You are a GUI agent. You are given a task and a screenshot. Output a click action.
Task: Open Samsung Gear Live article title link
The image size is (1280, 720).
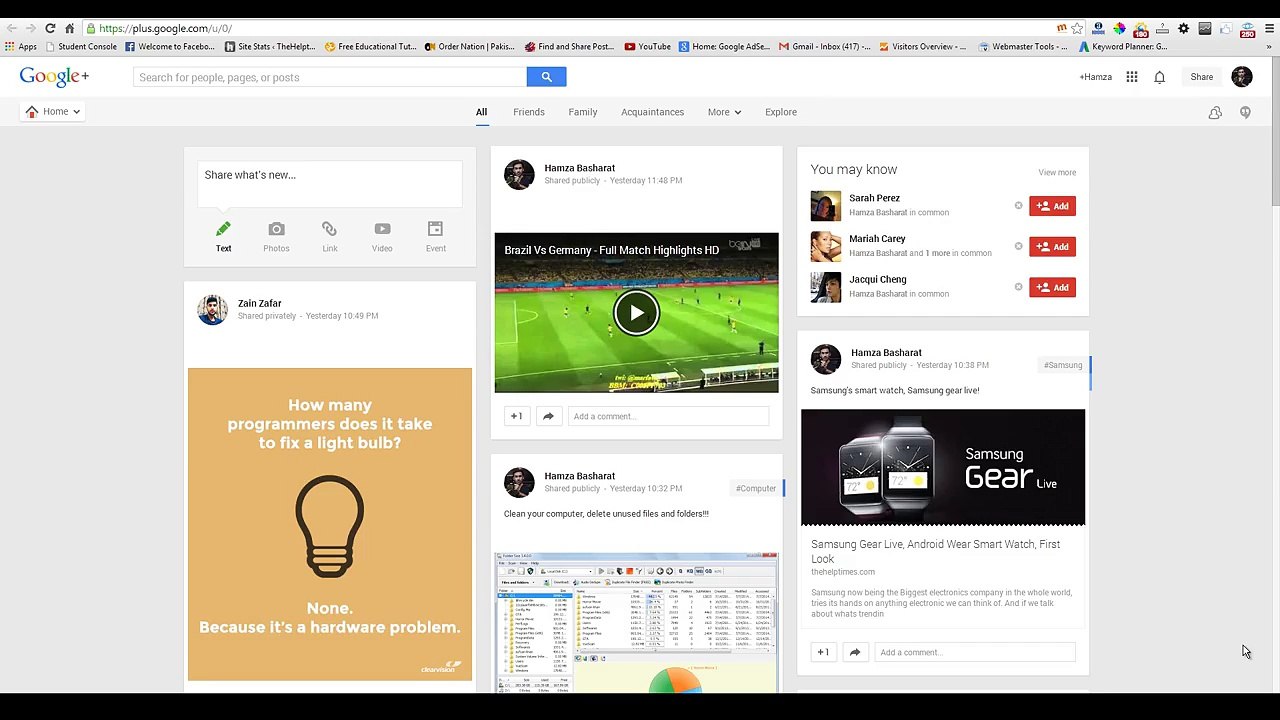coord(935,551)
